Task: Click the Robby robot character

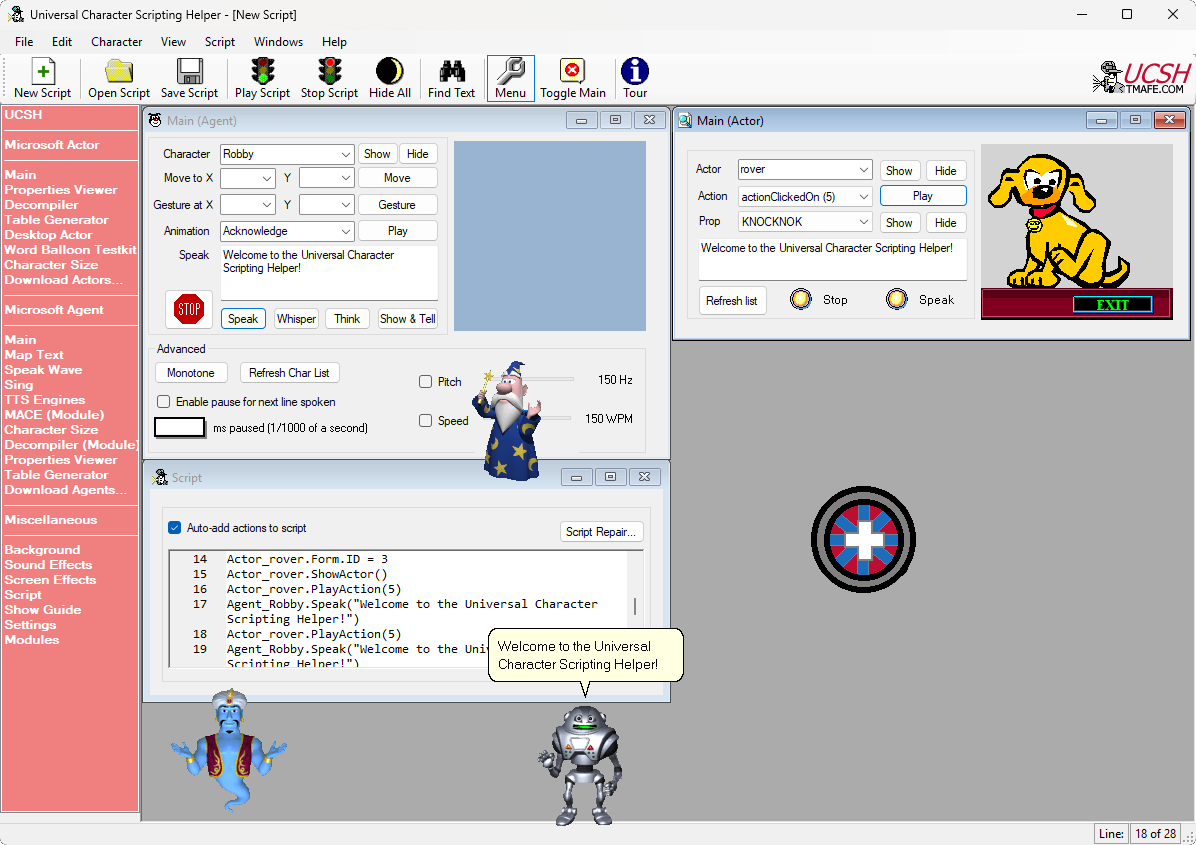Action: point(581,765)
